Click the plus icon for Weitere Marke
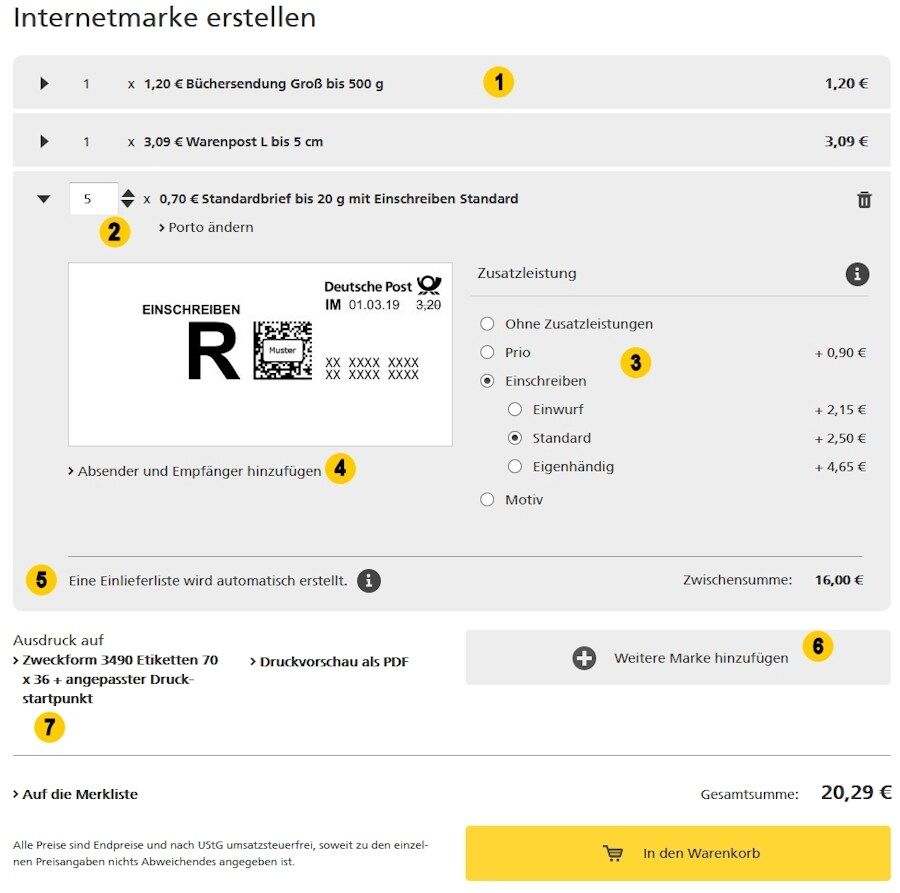Image resolution: width=900 pixels, height=893 pixels. coord(584,658)
